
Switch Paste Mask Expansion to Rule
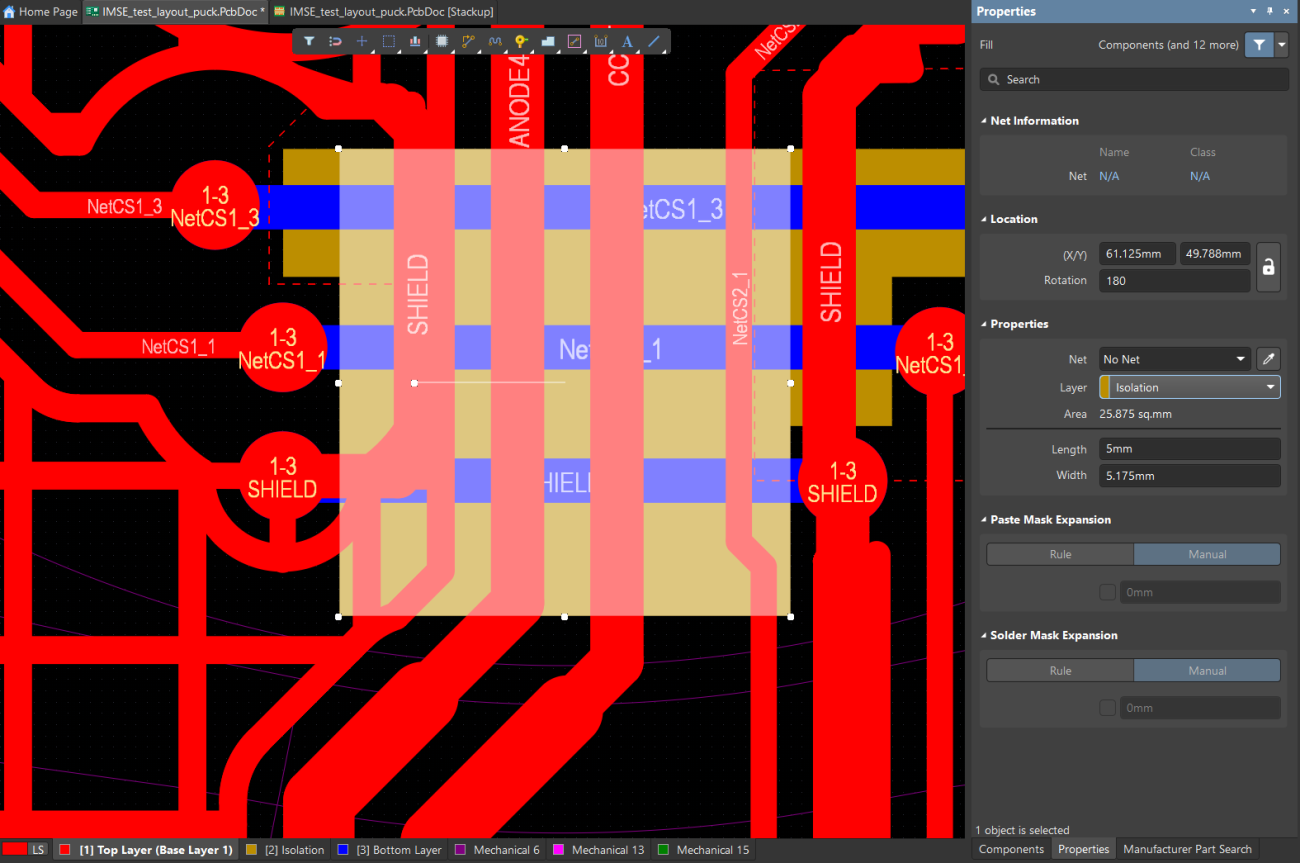[1060, 553]
